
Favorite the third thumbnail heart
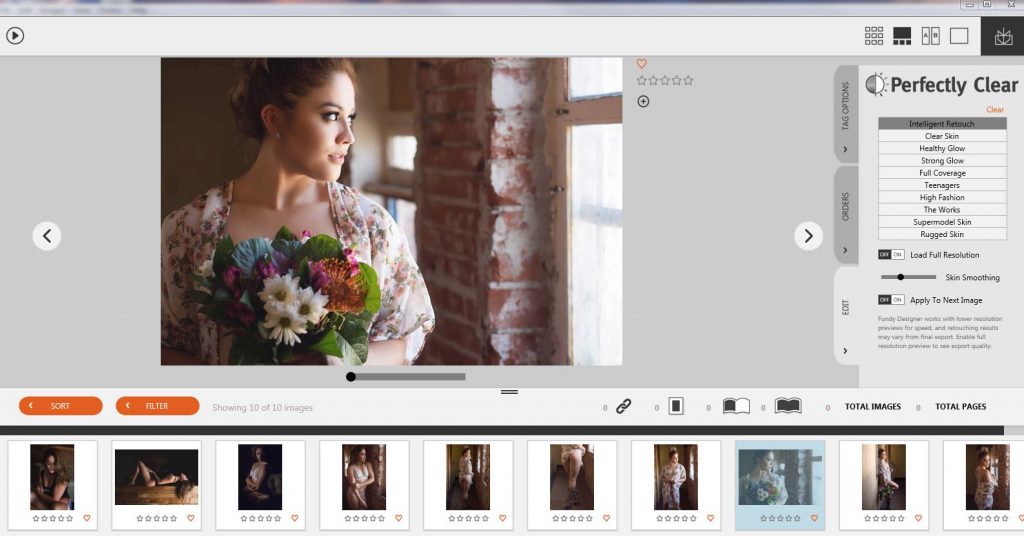click(x=295, y=518)
